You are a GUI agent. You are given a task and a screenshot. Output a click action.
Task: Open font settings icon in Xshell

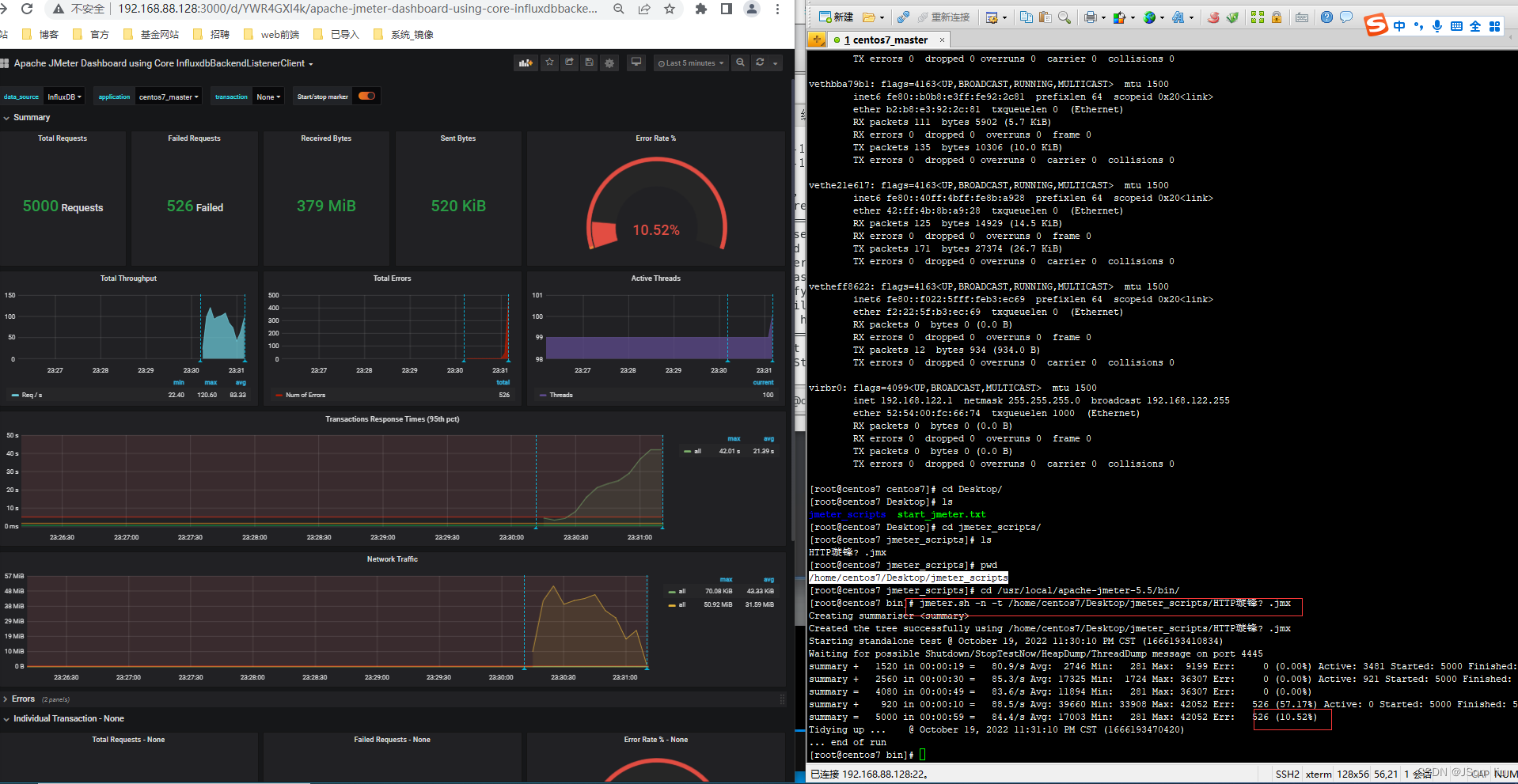click(1178, 17)
